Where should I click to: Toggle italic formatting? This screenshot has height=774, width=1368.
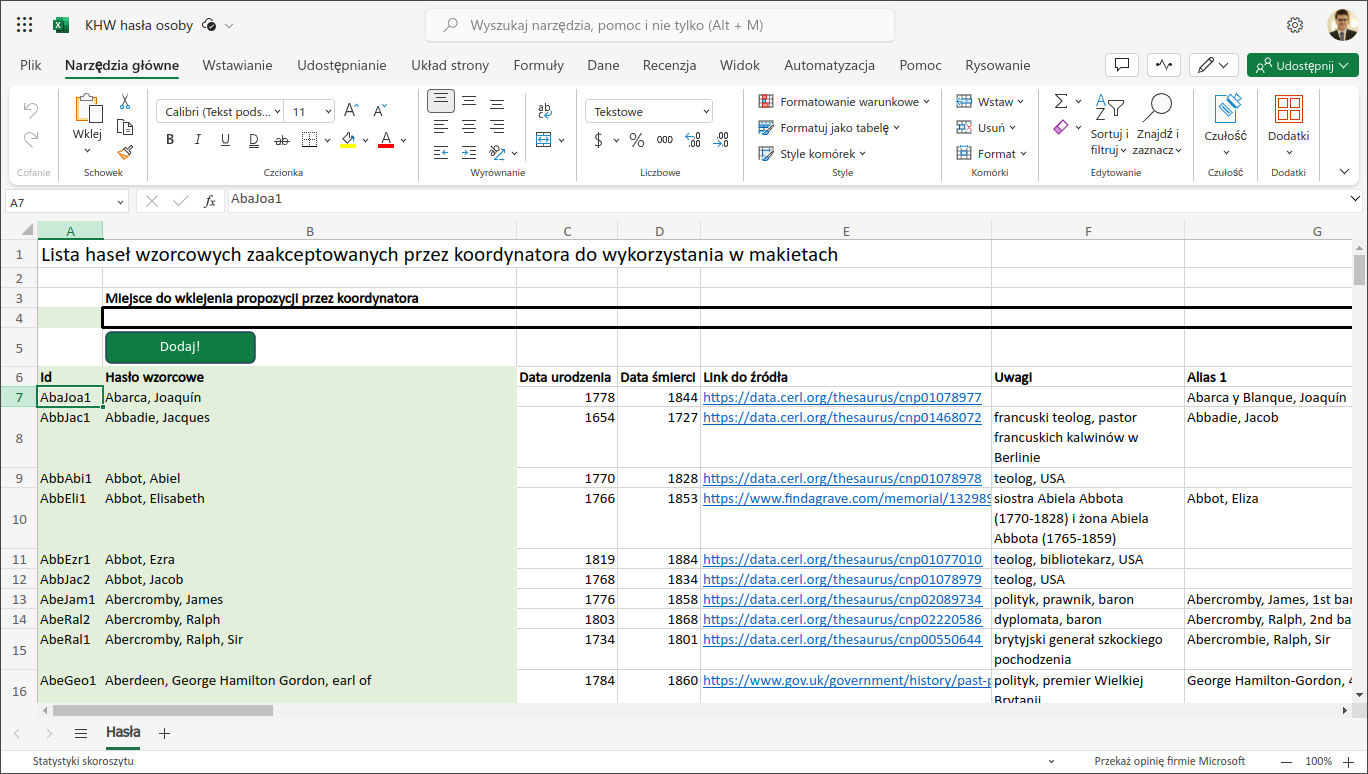(x=197, y=140)
